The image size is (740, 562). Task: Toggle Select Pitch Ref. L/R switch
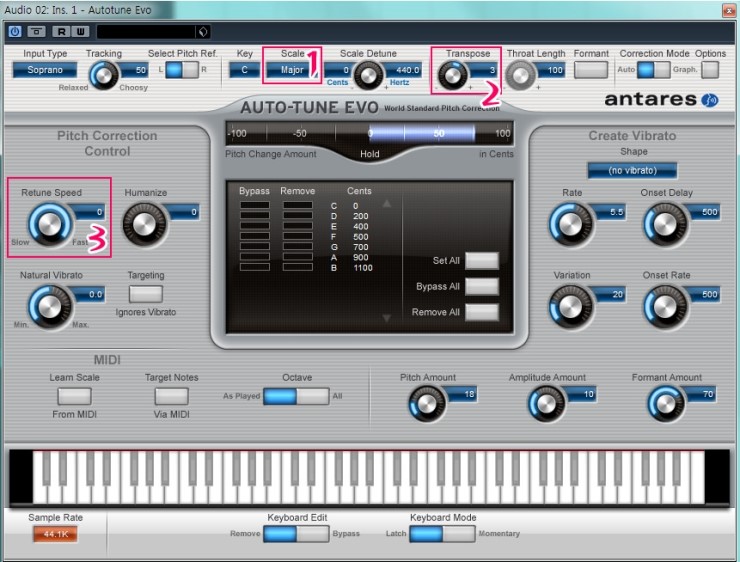click(182, 70)
